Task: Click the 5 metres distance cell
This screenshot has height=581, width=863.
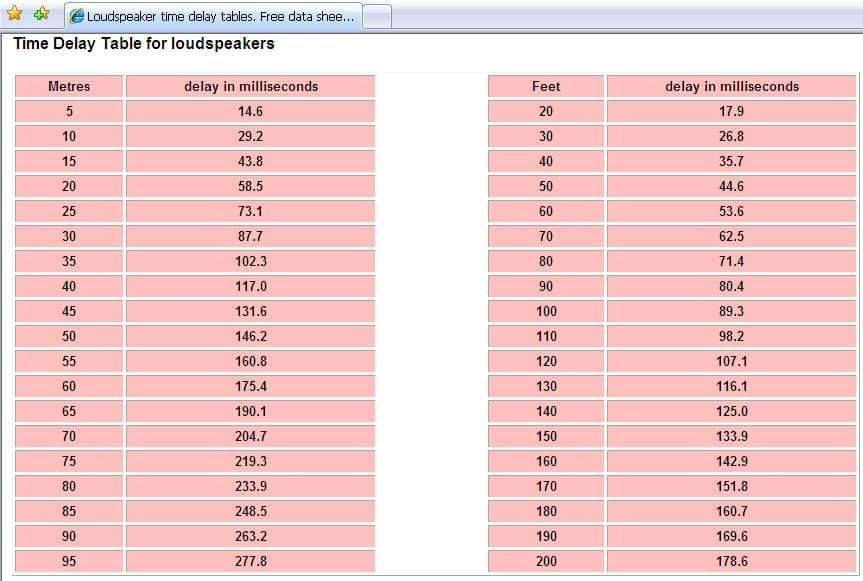Action: point(69,111)
